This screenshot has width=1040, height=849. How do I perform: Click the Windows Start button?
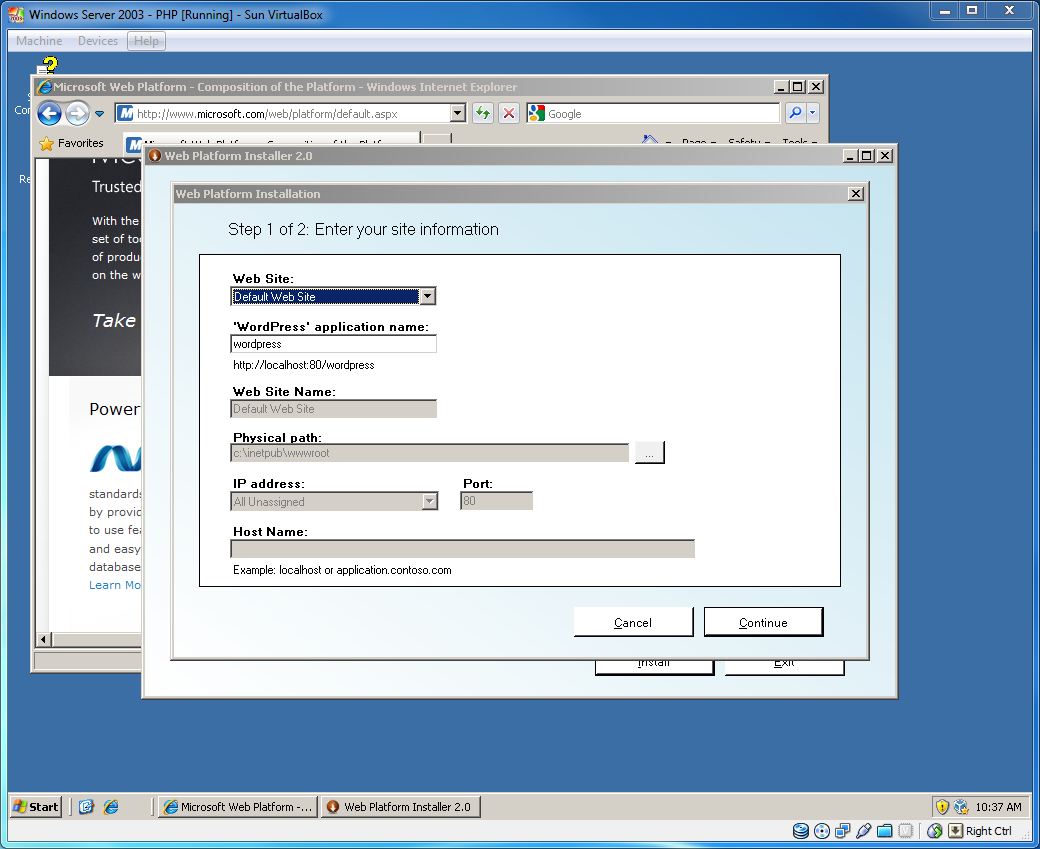pos(36,807)
